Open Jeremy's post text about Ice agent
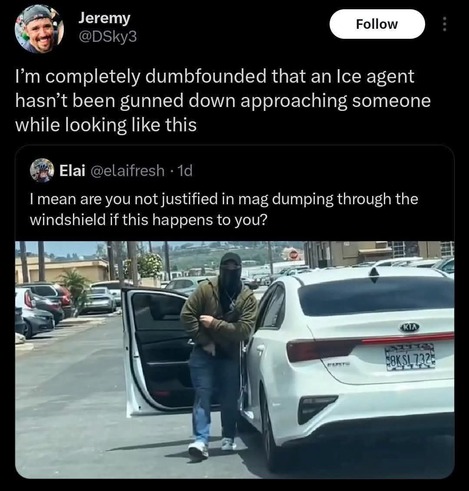The width and height of the screenshot is (469, 491). [x=223, y=100]
